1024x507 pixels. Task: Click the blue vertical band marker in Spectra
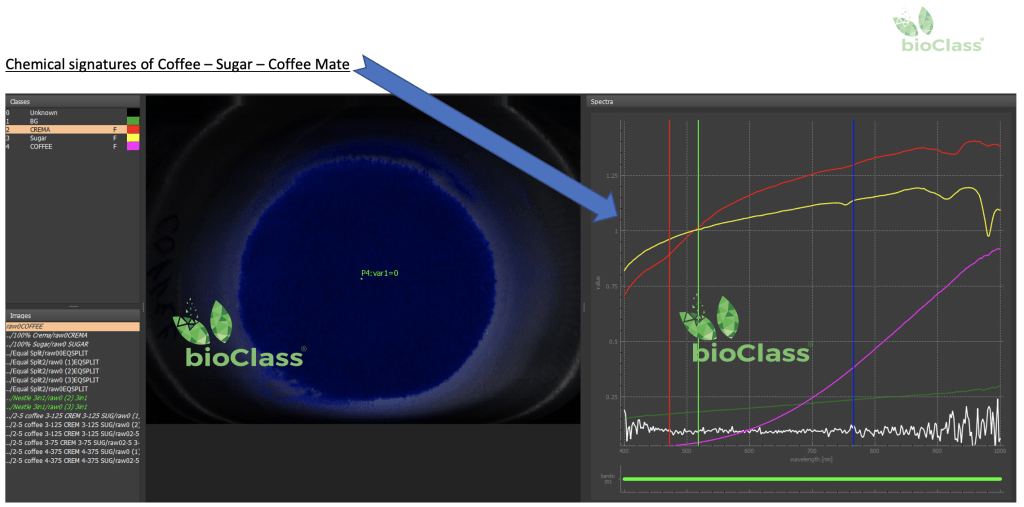point(854,281)
